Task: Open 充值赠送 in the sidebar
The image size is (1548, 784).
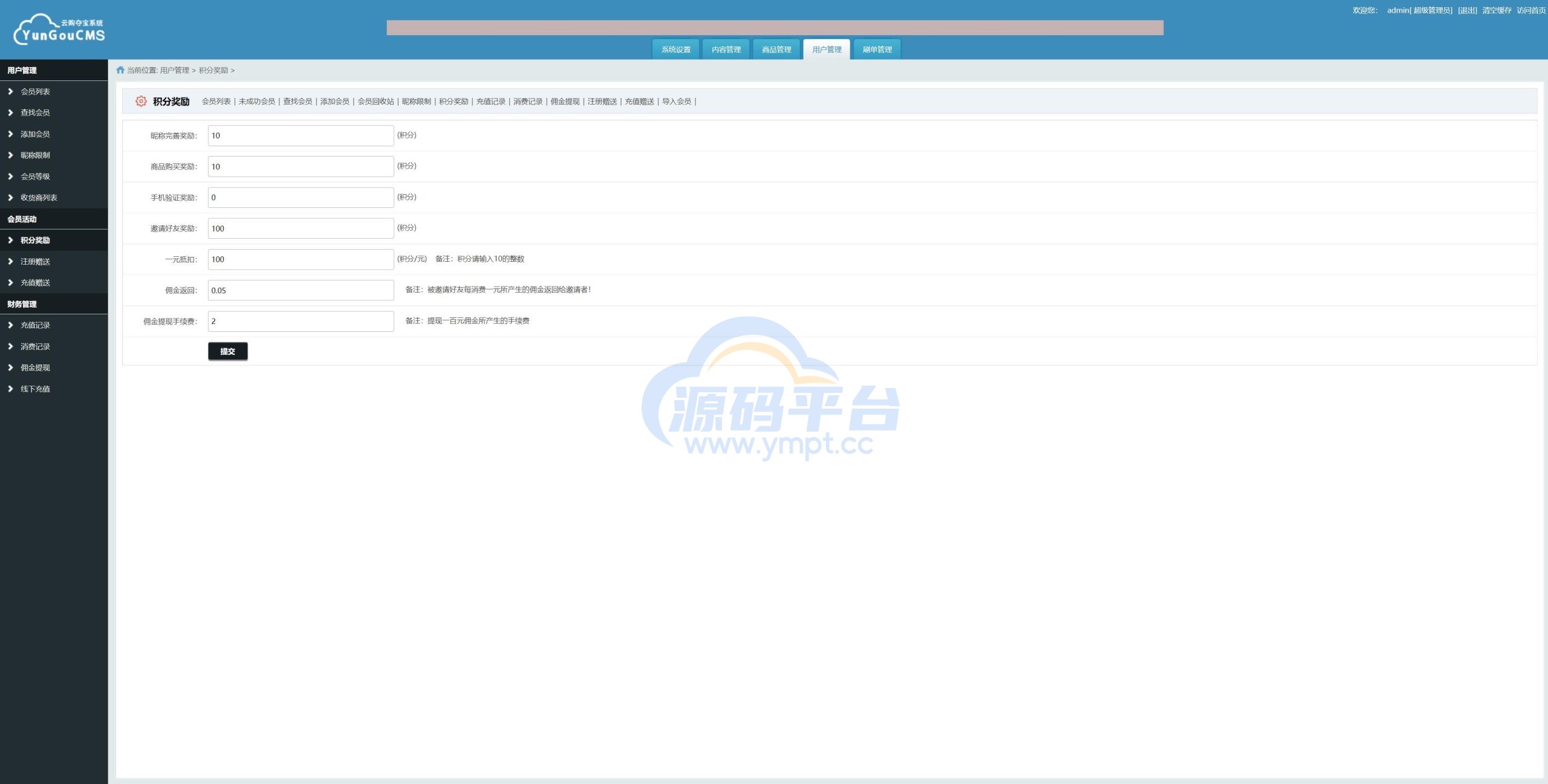Action: tap(35, 282)
